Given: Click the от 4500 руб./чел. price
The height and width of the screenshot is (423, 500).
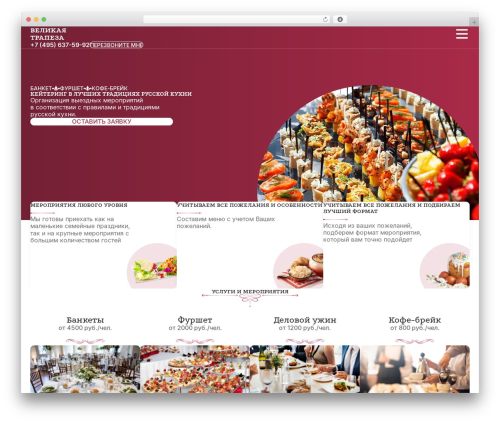Looking at the screenshot, I should pyautogui.click(x=85, y=328).
